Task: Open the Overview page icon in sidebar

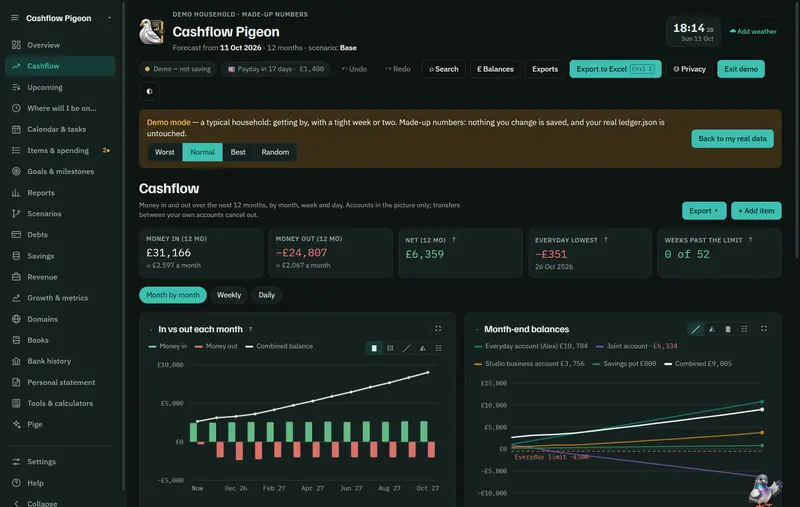Action: point(16,45)
